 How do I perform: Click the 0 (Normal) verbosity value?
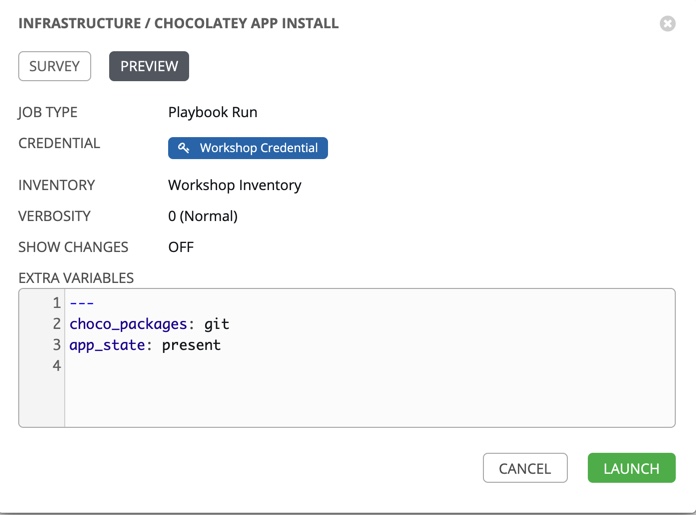tap(203, 216)
